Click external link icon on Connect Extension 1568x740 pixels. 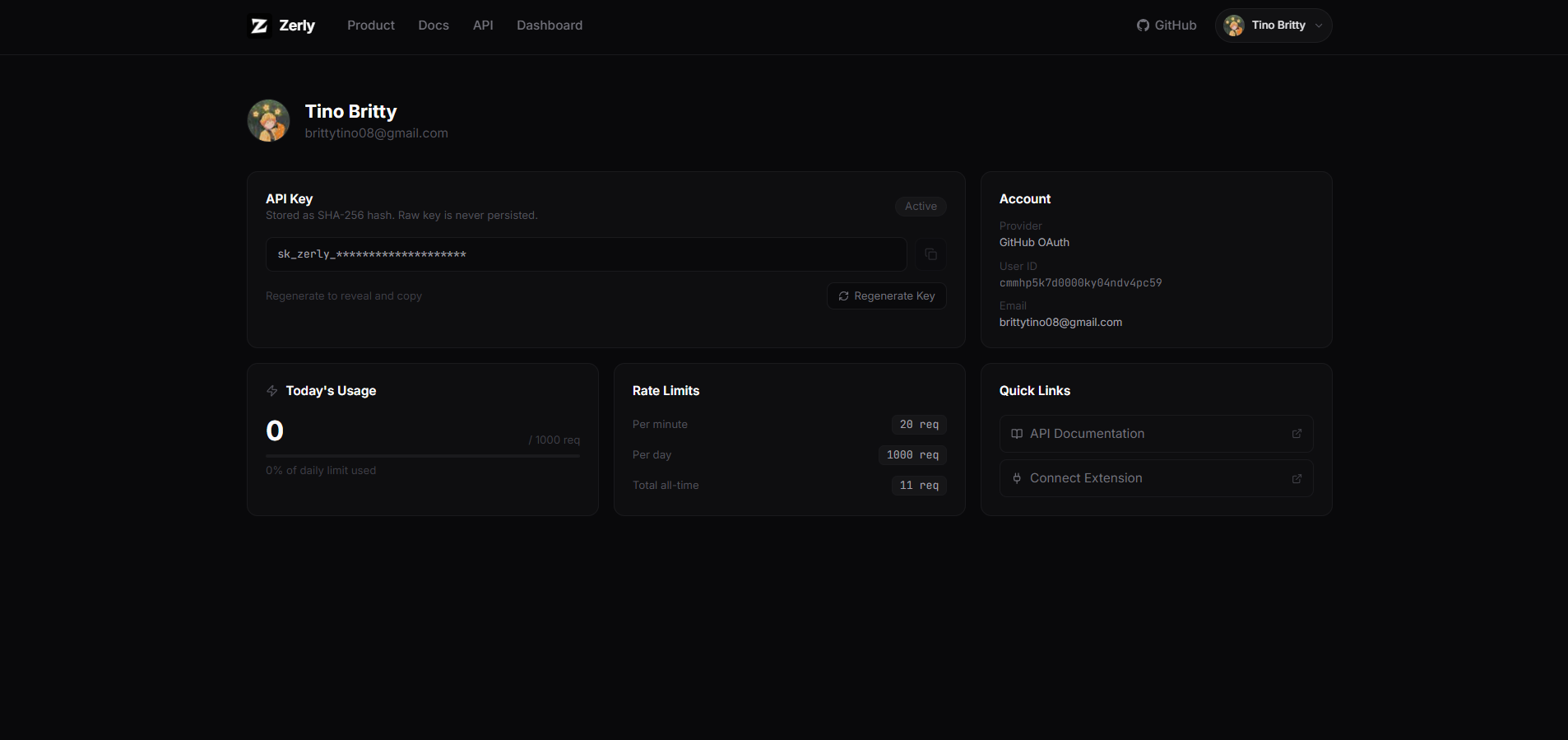1297,478
